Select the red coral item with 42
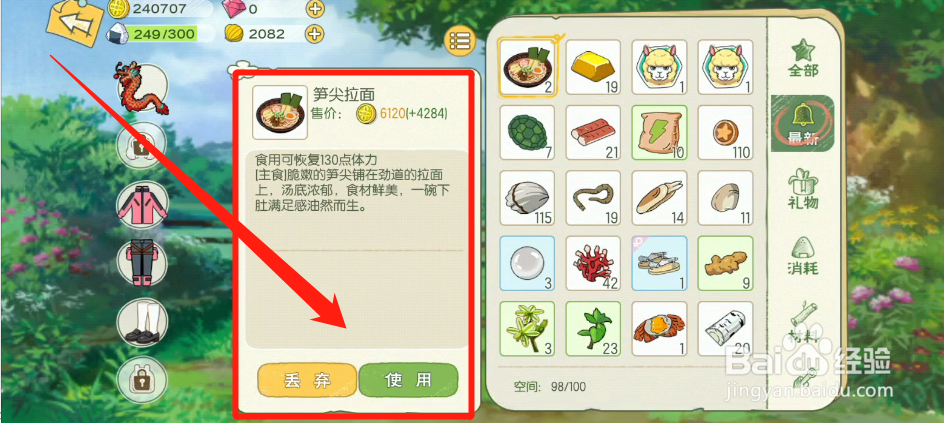Viewport: 944px width, 423px height. 593,263
